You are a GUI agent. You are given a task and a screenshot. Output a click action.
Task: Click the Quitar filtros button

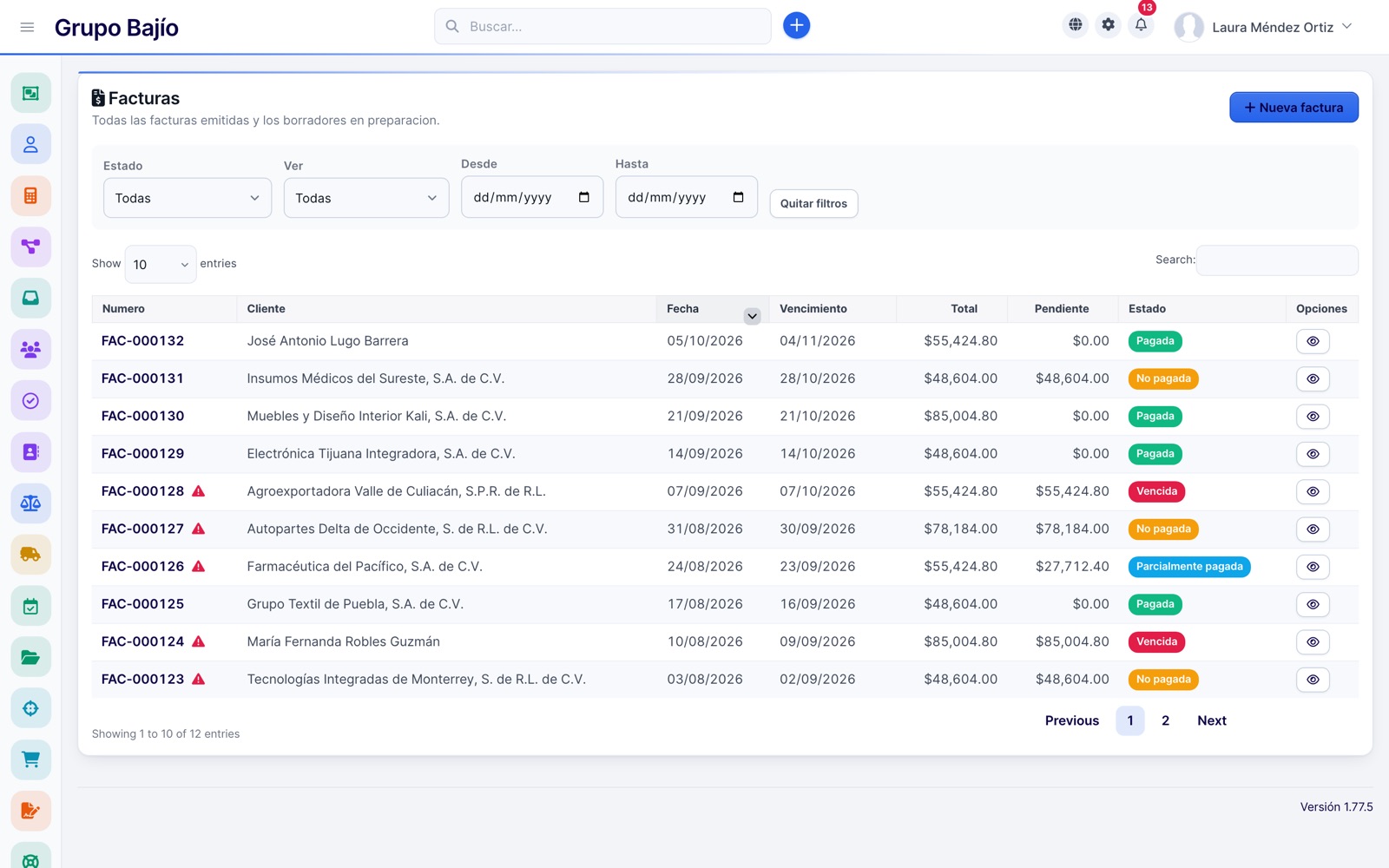coord(813,203)
